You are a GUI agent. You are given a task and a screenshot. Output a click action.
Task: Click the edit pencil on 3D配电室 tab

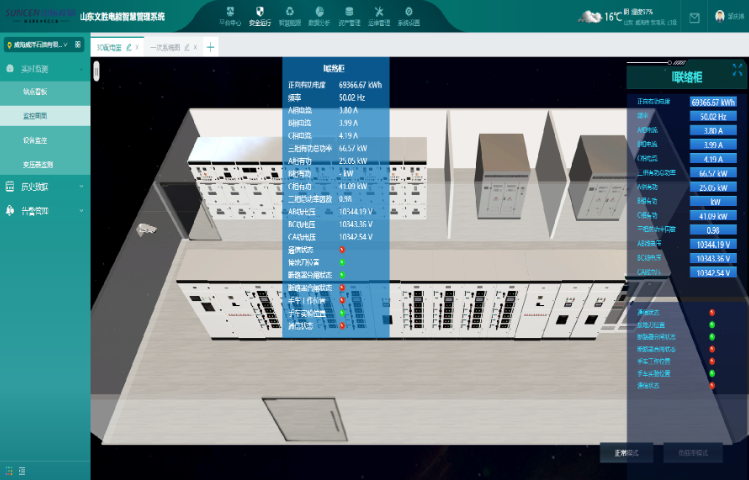tap(129, 47)
